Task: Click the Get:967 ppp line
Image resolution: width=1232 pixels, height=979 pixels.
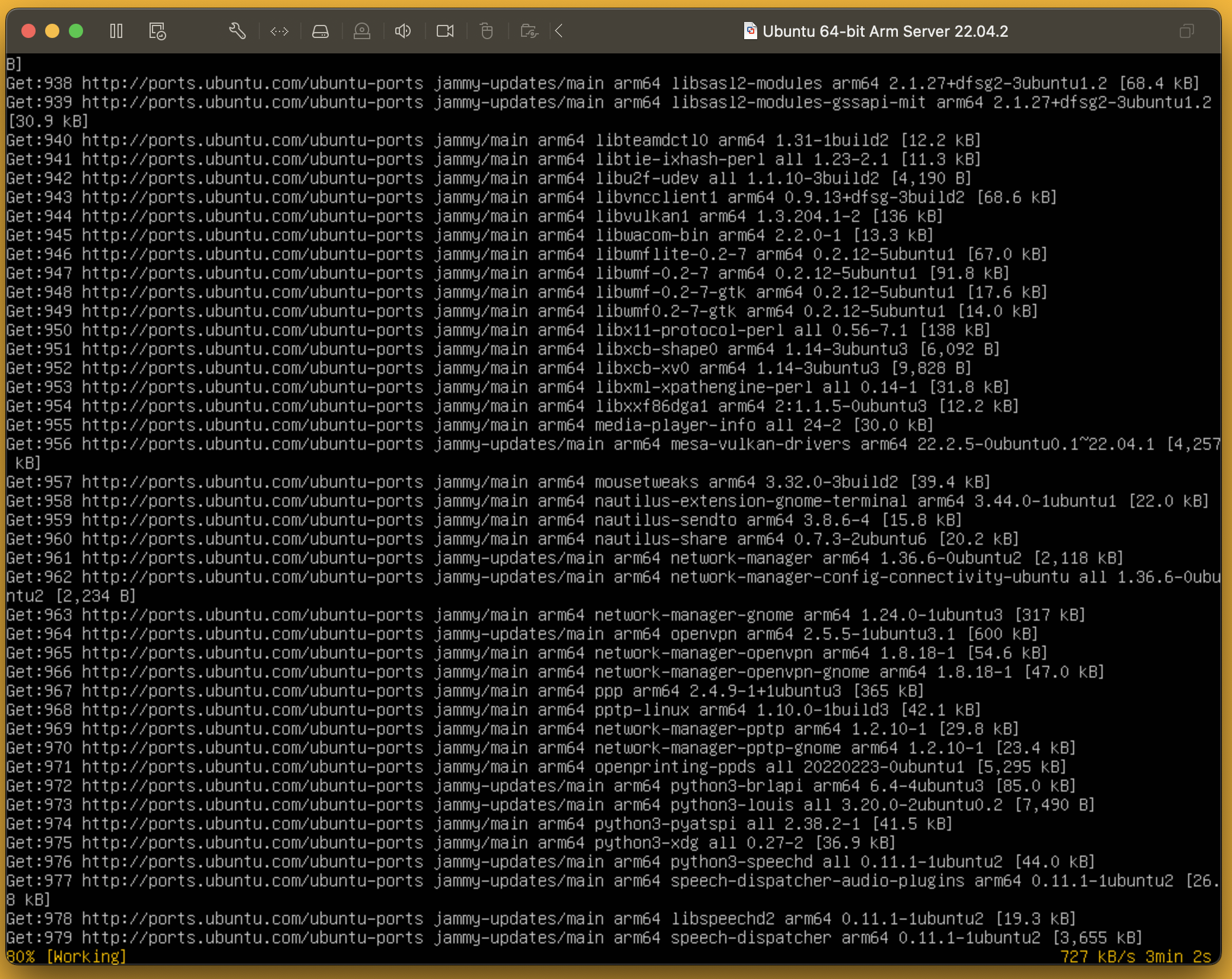Action: (465, 691)
